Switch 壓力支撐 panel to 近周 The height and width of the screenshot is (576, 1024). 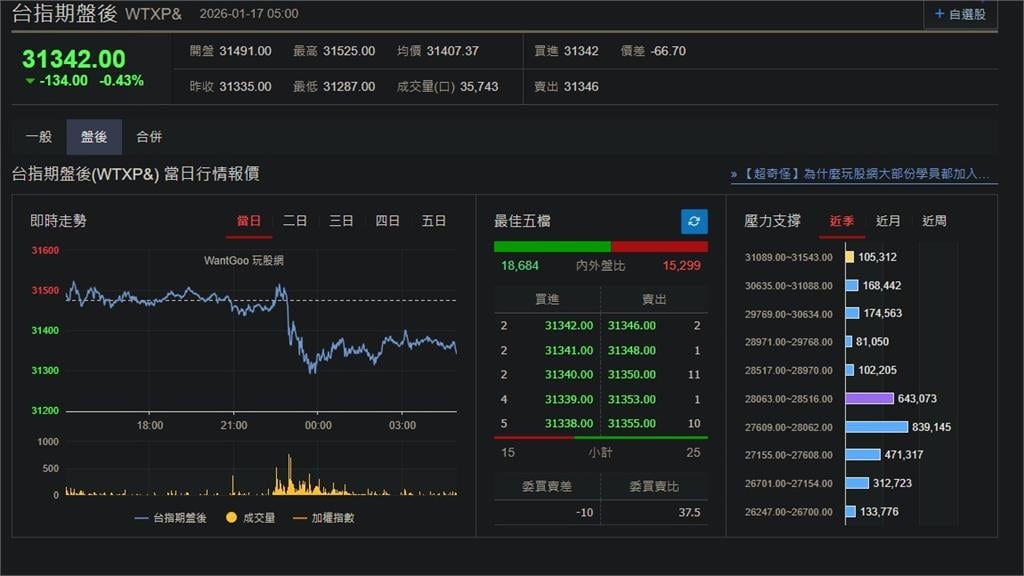[x=933, y=221]
